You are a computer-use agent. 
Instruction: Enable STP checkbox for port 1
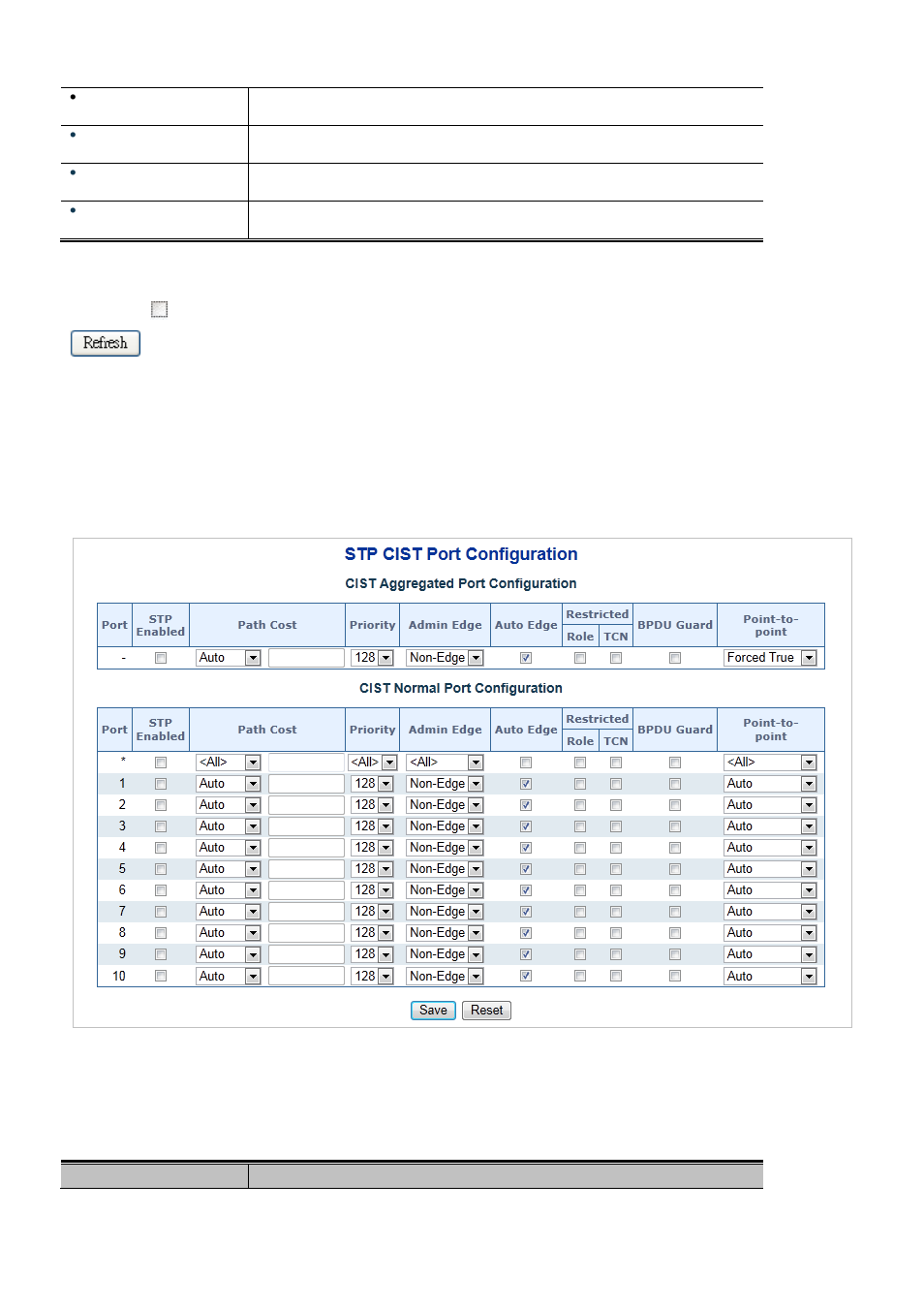161,784
